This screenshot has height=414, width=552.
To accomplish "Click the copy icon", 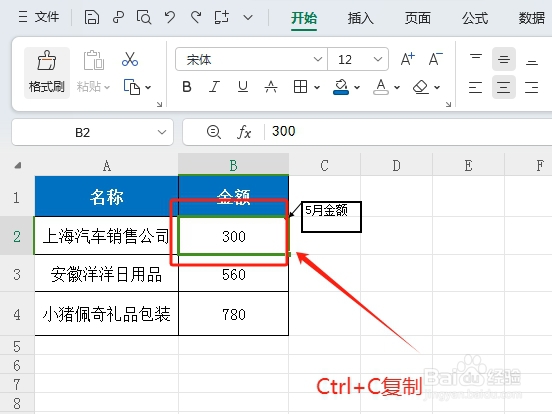I will [x=132, y=87].
